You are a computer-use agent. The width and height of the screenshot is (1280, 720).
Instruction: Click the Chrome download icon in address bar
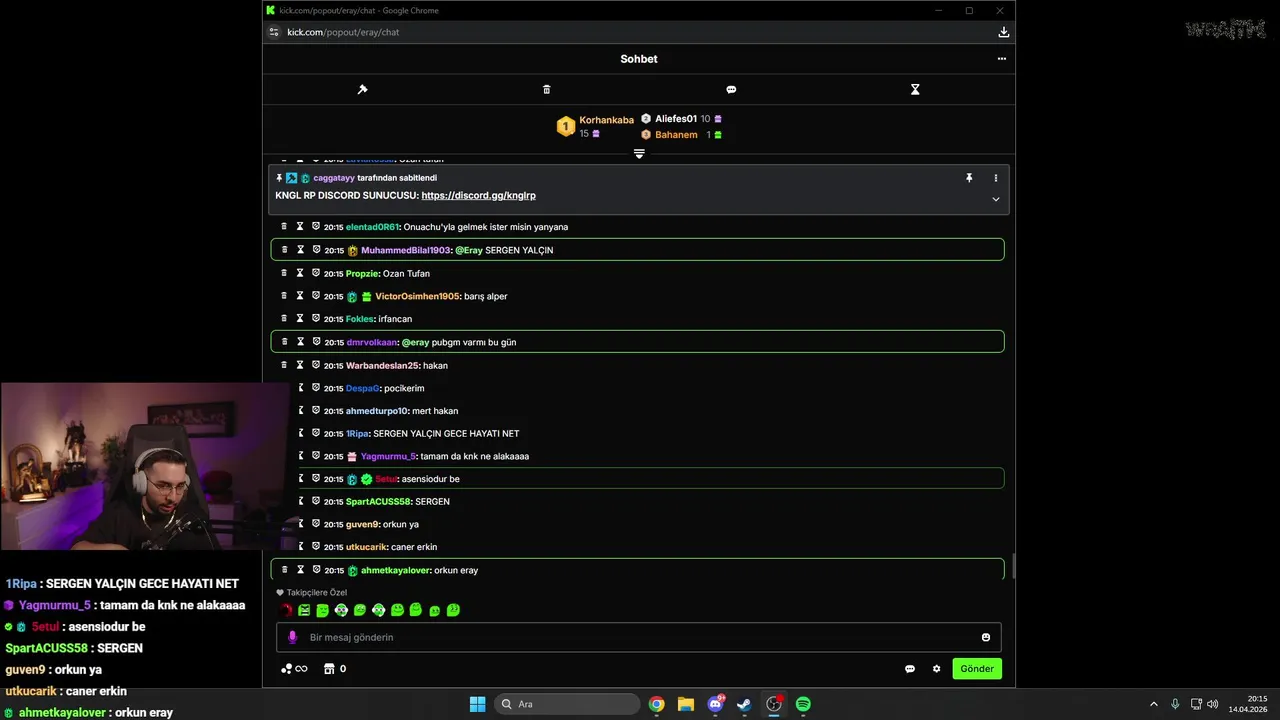point(1003,32)
